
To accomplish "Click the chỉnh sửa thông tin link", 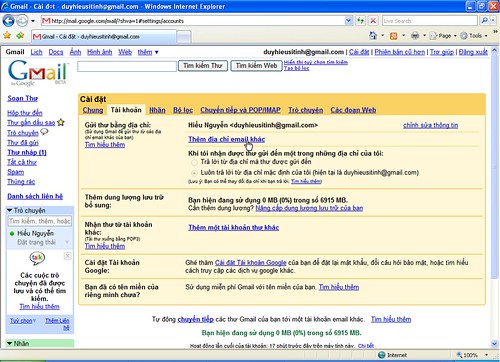I will 430,125.
